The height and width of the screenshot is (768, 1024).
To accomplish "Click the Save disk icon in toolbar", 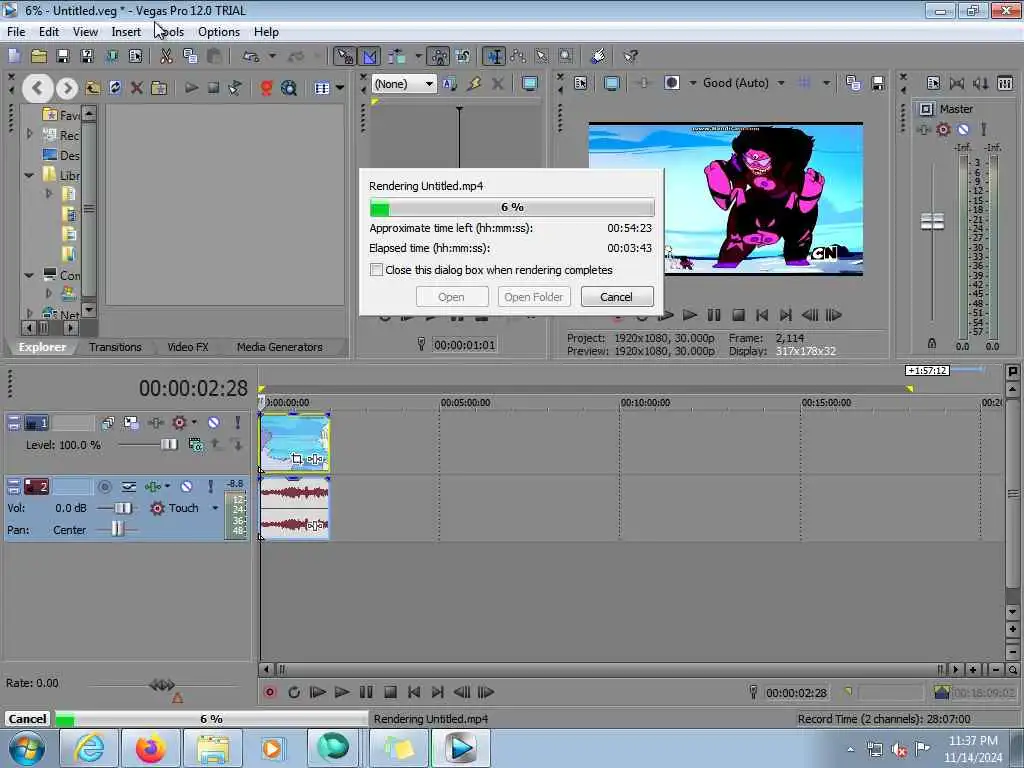I will (x=63, y=56).
